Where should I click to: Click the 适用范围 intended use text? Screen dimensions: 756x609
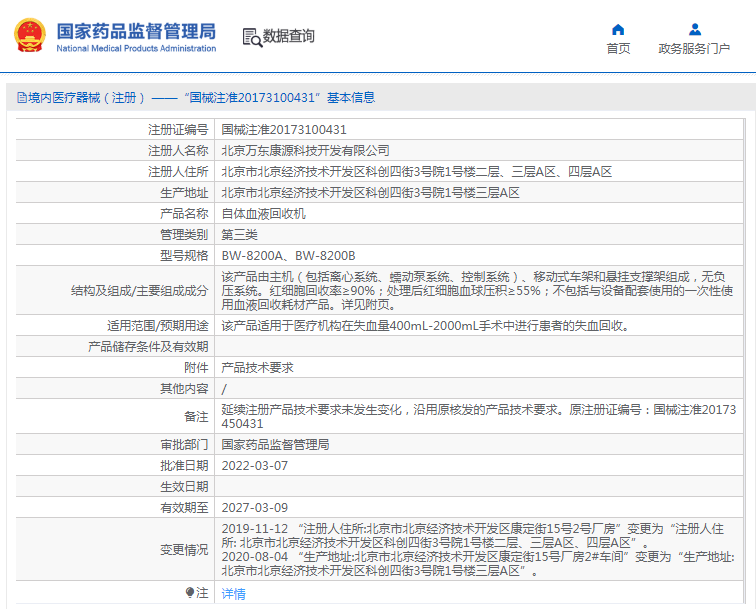click(426, 326)
